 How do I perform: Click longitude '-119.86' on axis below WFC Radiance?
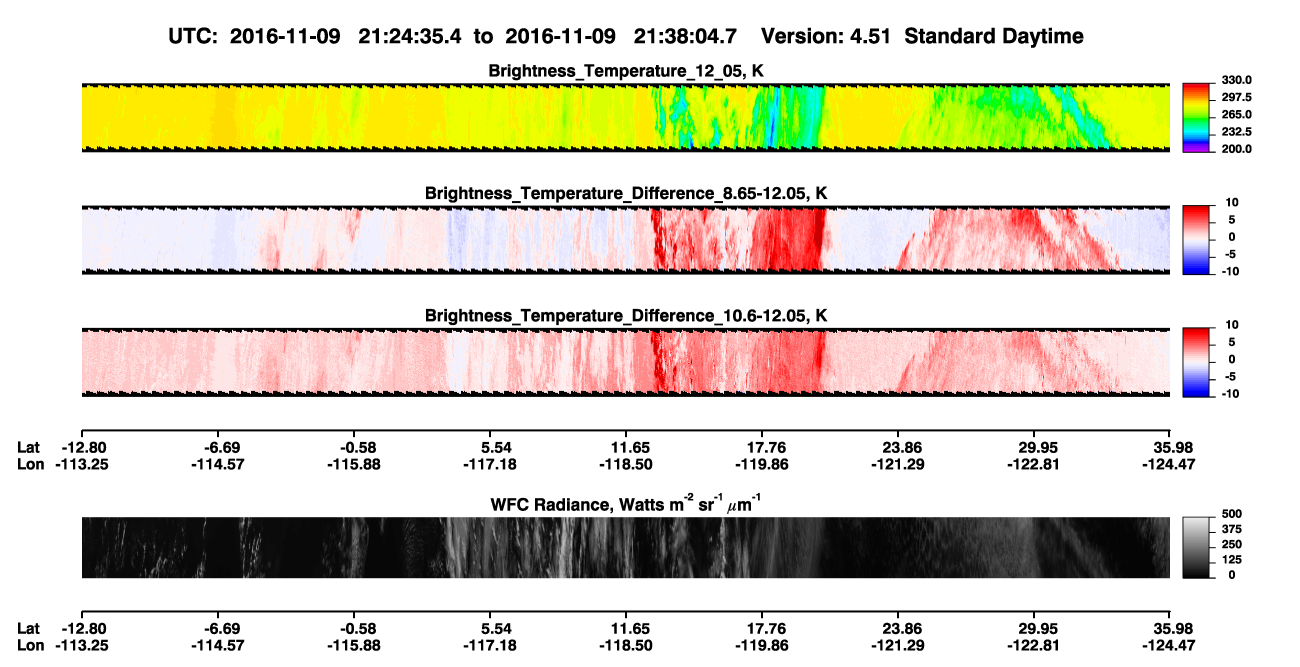[762, 645]
